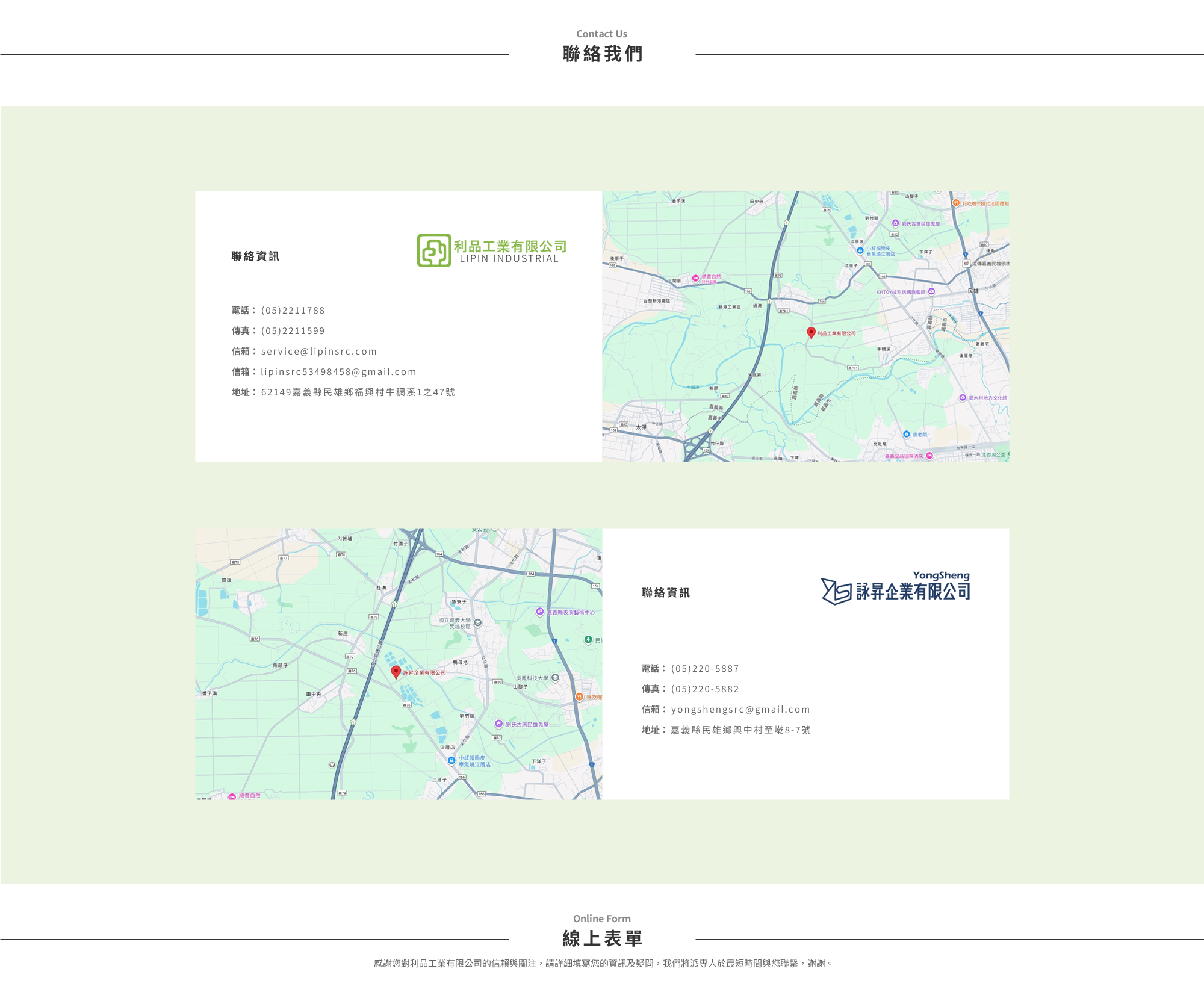Click blue 小紅帽脆皮 shop icon on lower map
Viewport: 1204px width, 998px height.
point(451,760)
